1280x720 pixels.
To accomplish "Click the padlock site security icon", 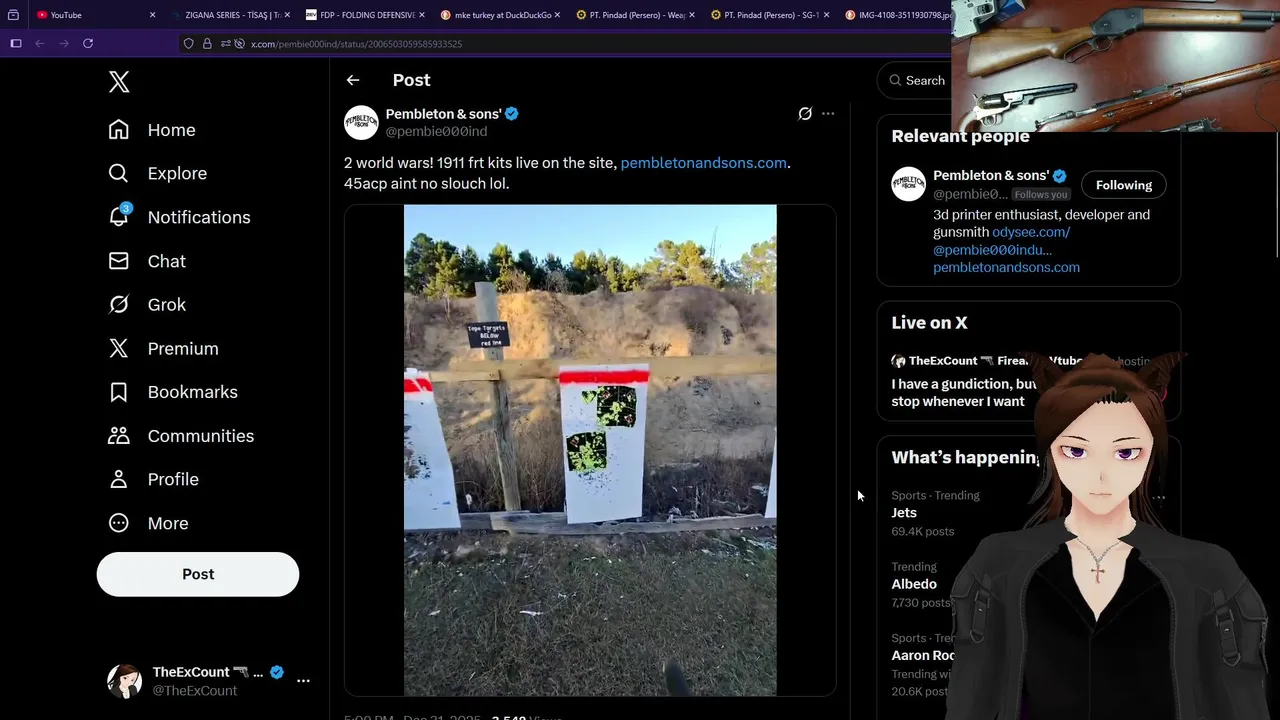I will pos(207,44).
